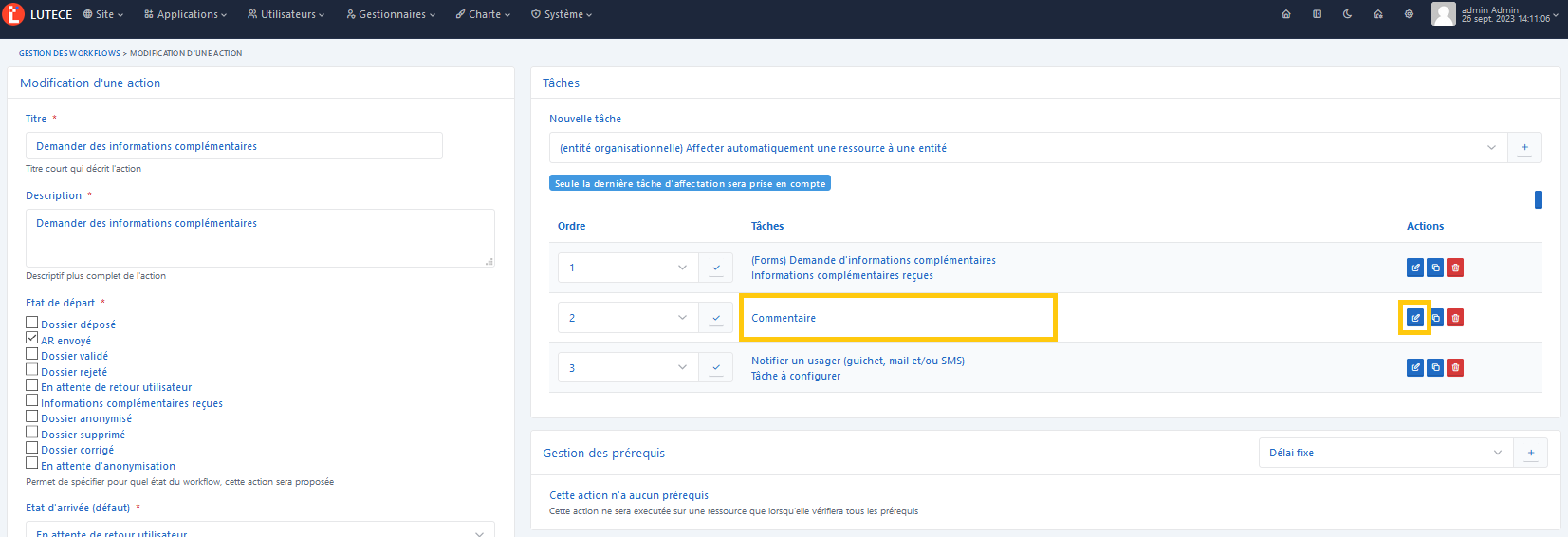The width and height of the screenshot is (1568, 537).
Task: Uncheck the AR envoyé checkbox
Action: click(x=32, y=338)
